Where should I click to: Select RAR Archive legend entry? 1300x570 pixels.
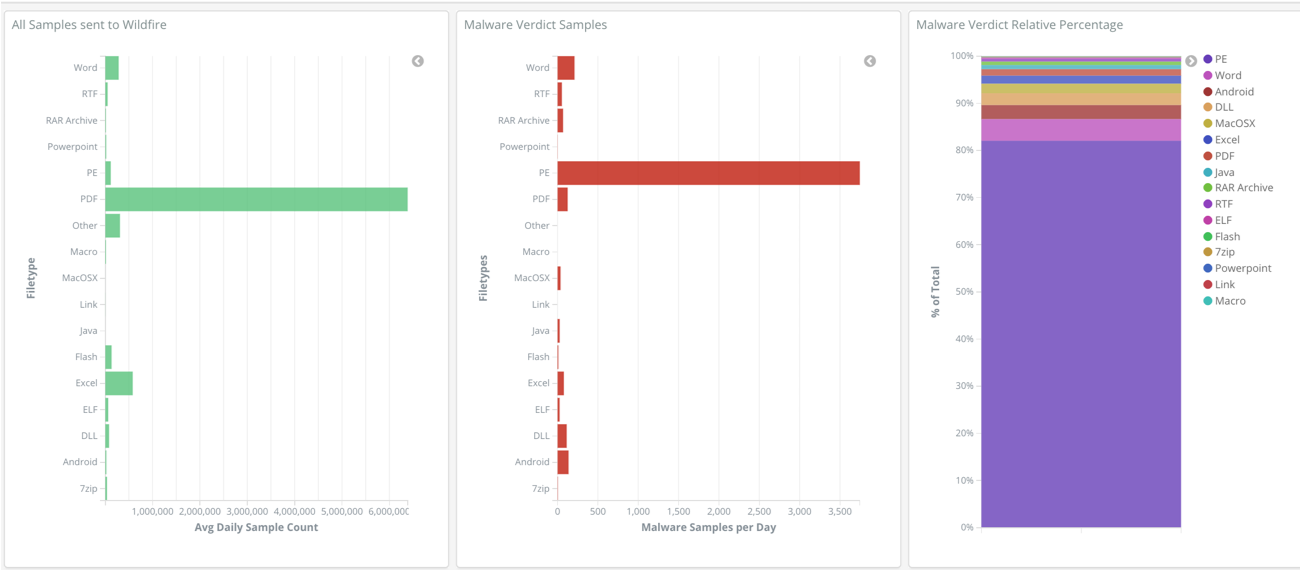coord(1238,187)
